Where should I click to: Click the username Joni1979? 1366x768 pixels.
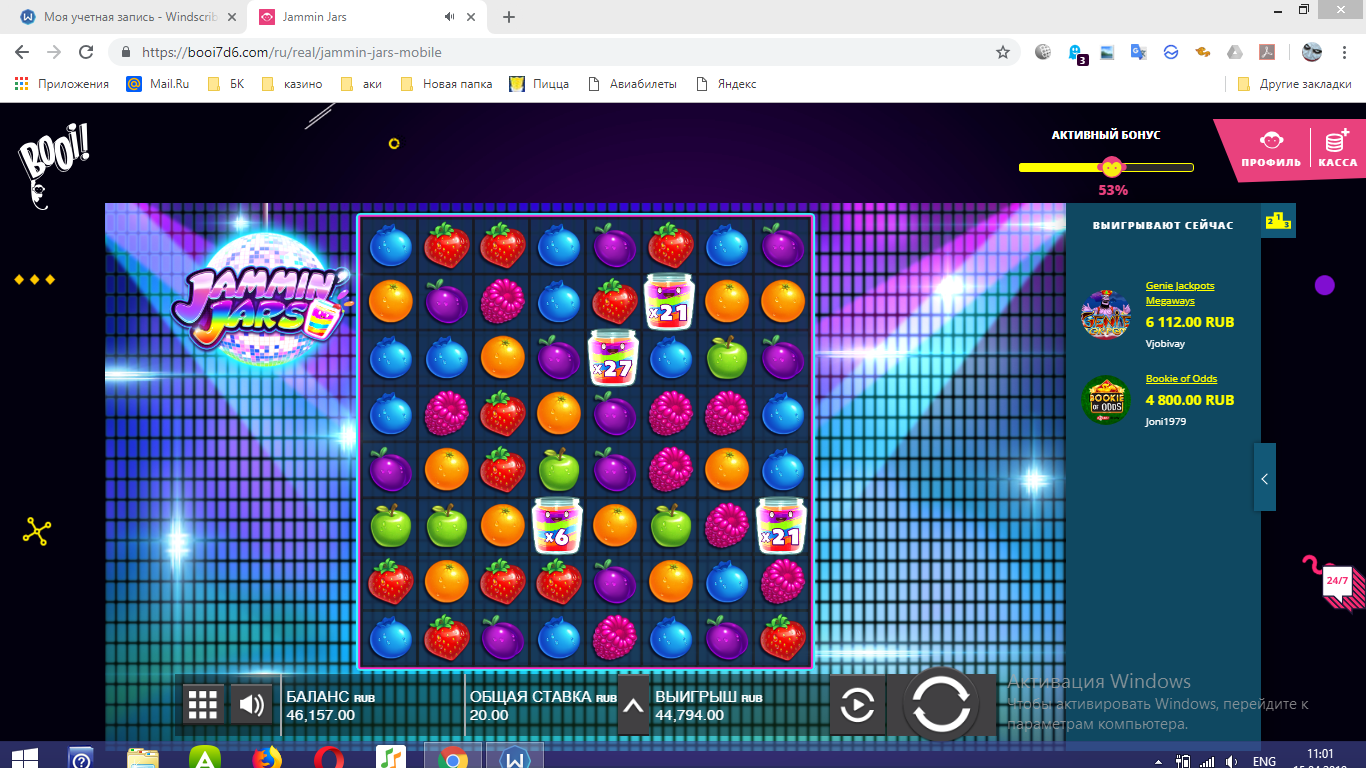pos(1168,421)
